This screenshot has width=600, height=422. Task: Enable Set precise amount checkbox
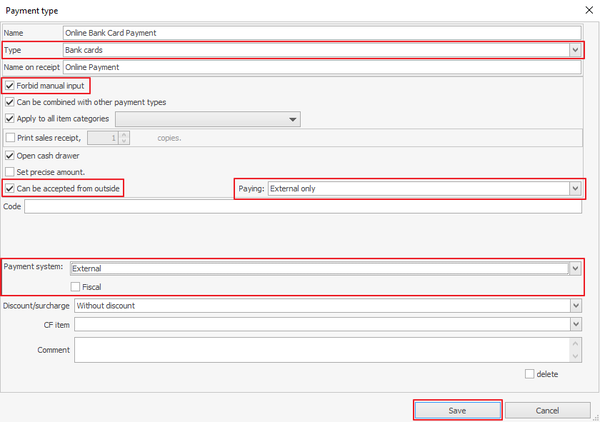(10, 171)
